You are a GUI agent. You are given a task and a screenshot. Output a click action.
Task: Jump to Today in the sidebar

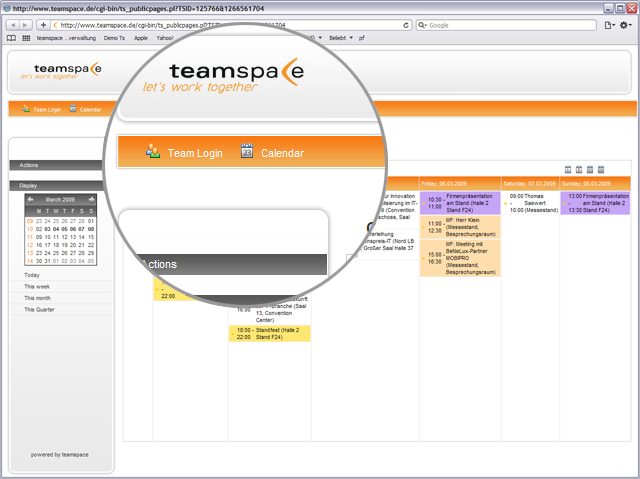point(32,275)
